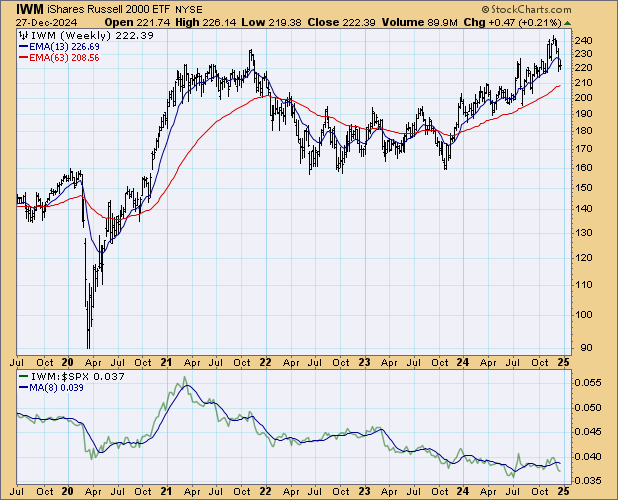Click the 0.045 ratio axis label
Viewport: 618px width, 500px height.
588,432
